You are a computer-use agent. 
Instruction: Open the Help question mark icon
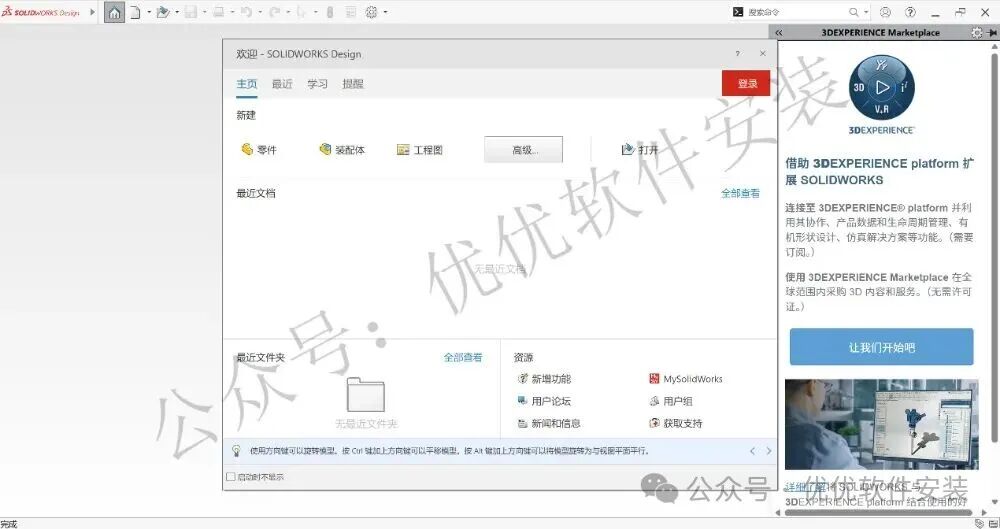pos(910,12)
